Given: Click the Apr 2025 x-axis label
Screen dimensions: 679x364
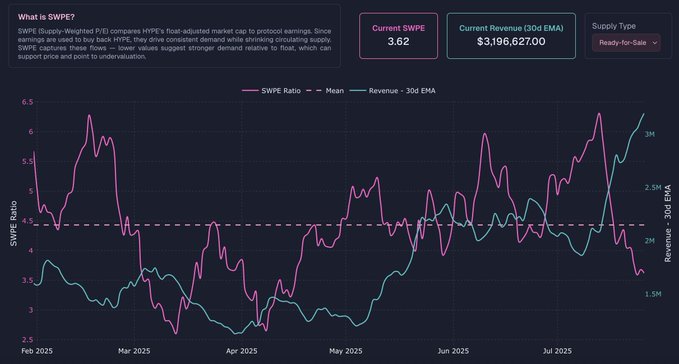Looking at the screenshot, I should tap(241, 351).
